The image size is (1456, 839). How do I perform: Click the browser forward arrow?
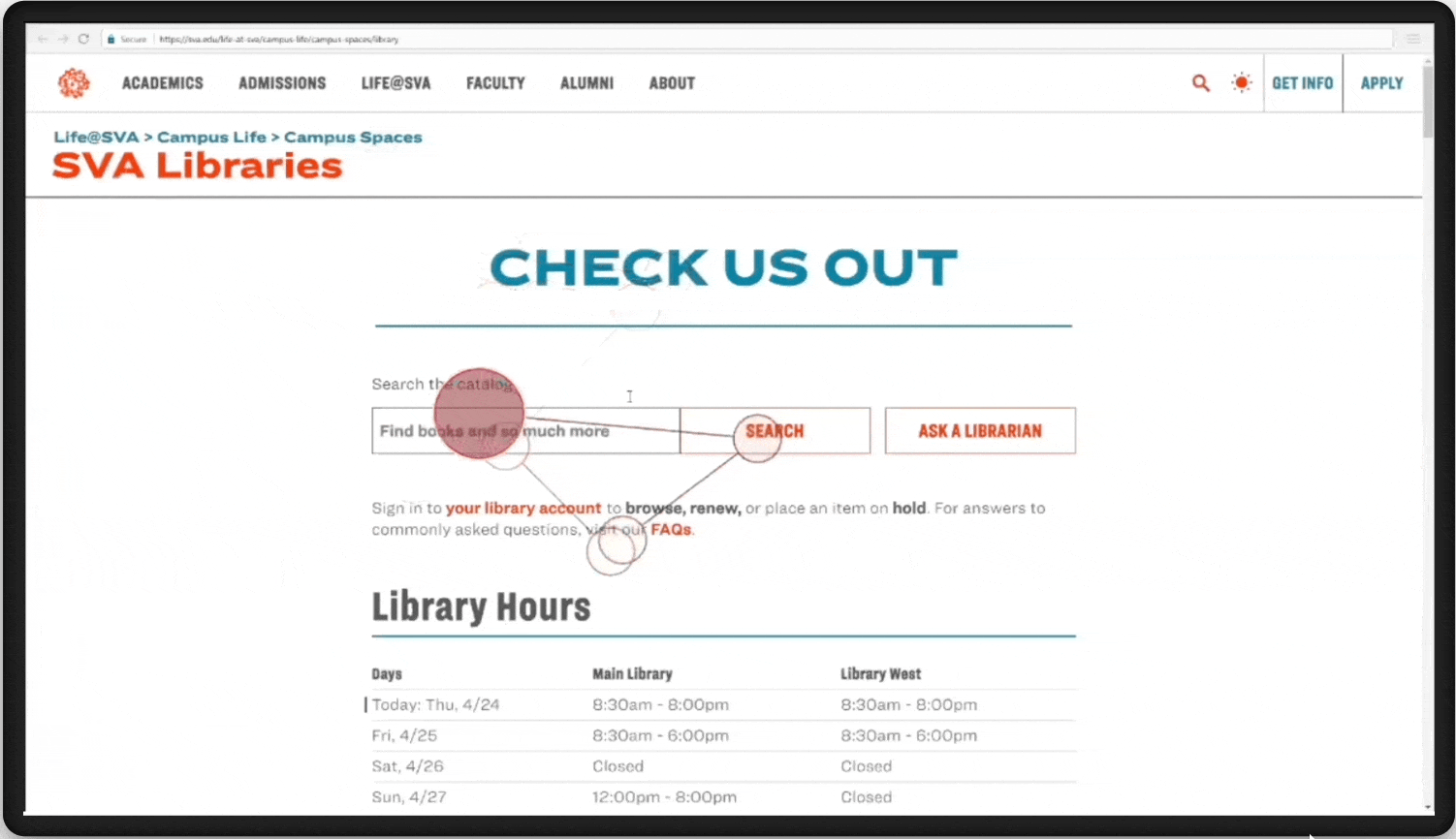(63, 39)
